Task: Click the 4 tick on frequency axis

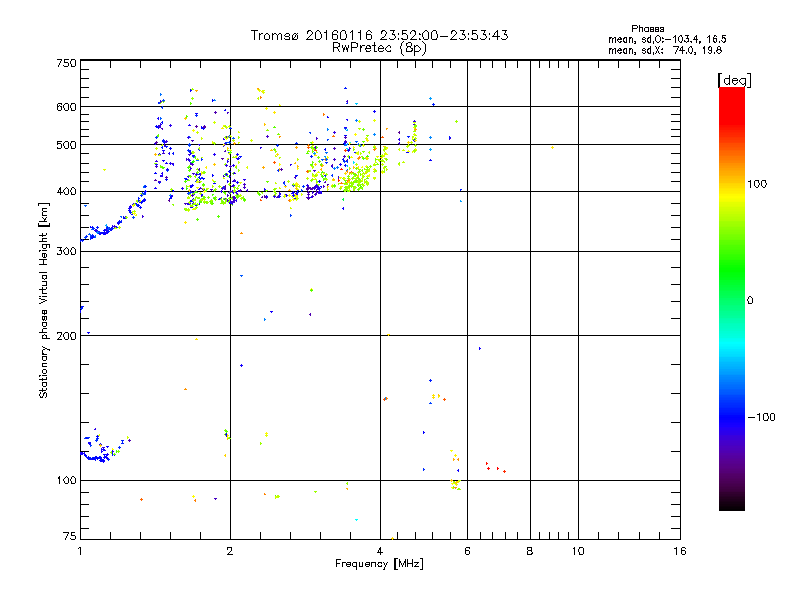Action: coord(380,552)
